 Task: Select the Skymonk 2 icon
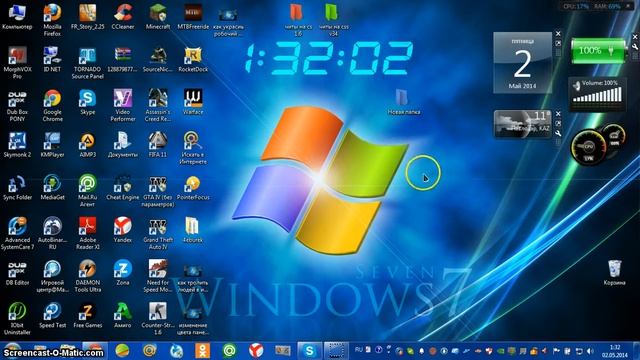(x=17, y=145)
